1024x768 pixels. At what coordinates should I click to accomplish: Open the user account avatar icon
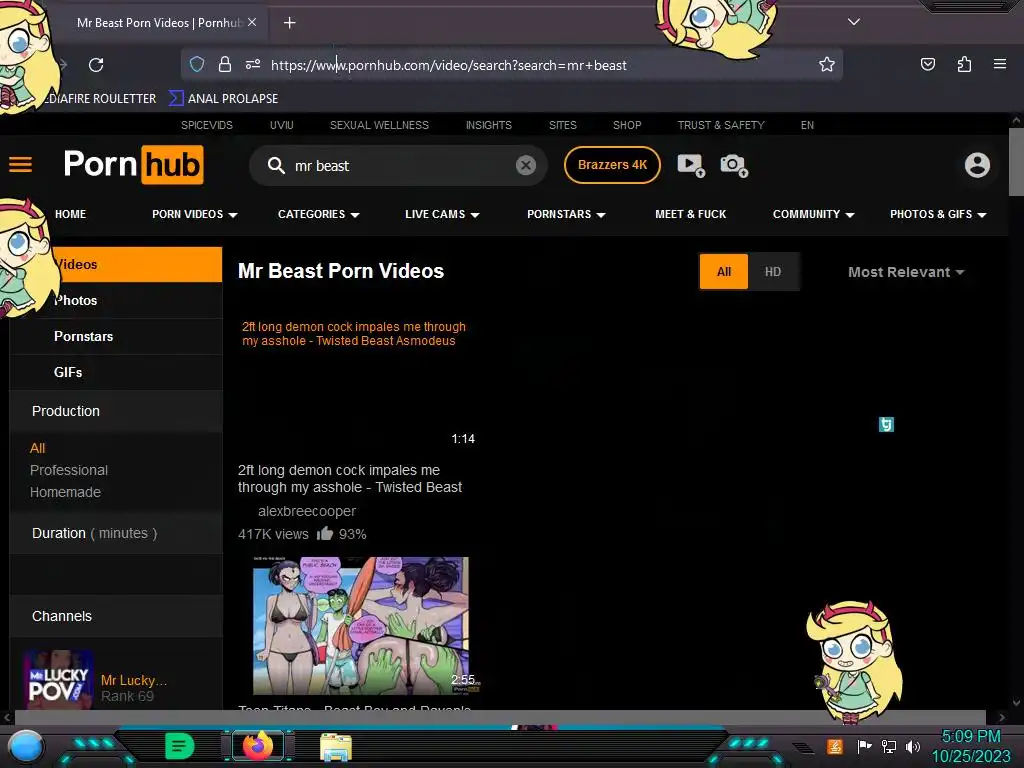977,165
